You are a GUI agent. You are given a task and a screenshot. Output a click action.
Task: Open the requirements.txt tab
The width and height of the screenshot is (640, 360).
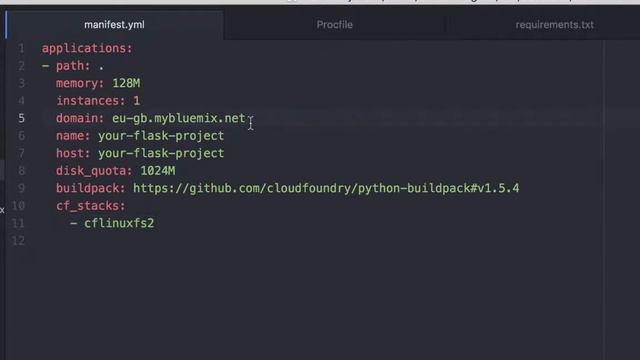(554, 25)
